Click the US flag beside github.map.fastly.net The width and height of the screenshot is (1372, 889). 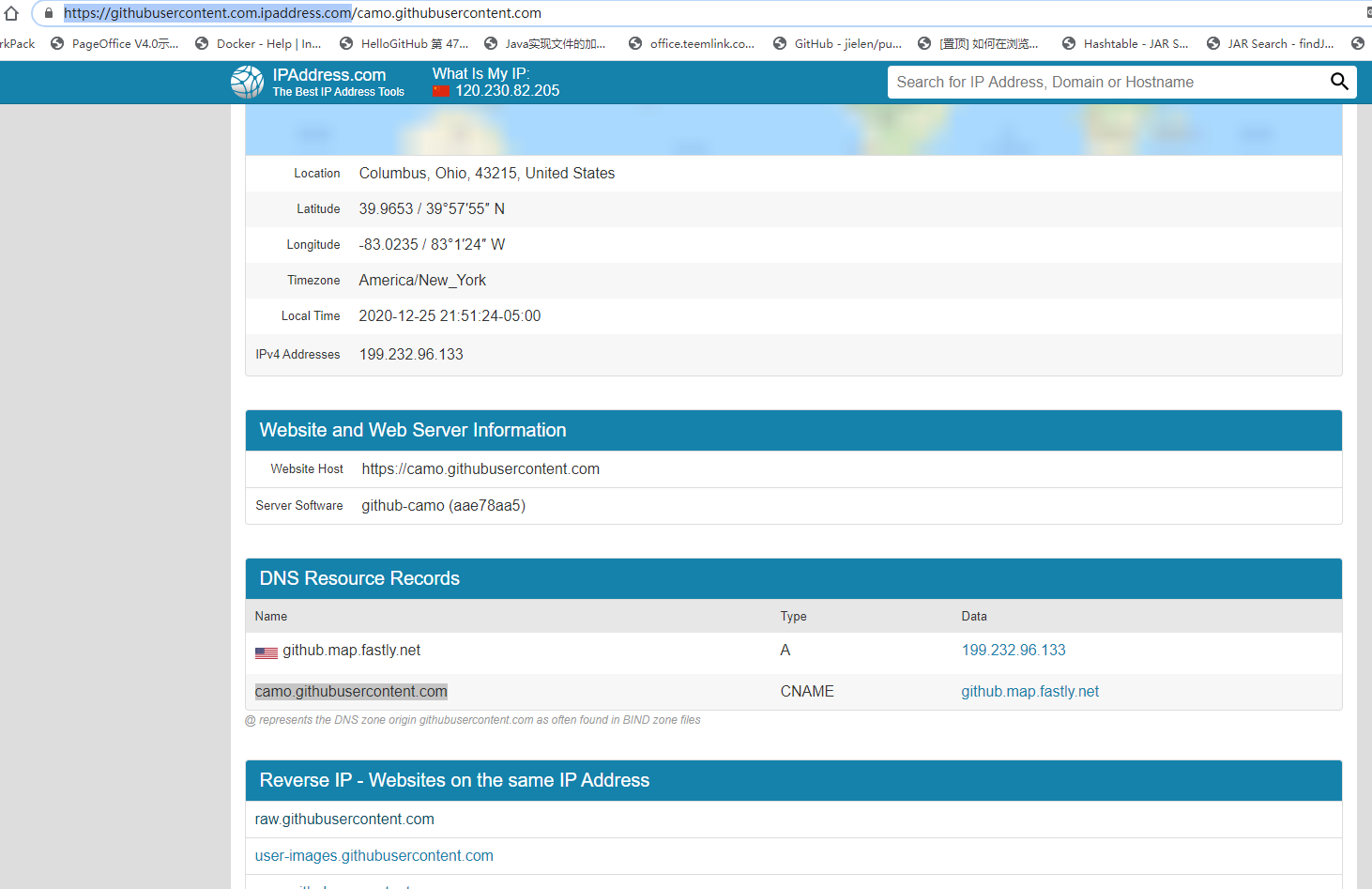point(267,651)
